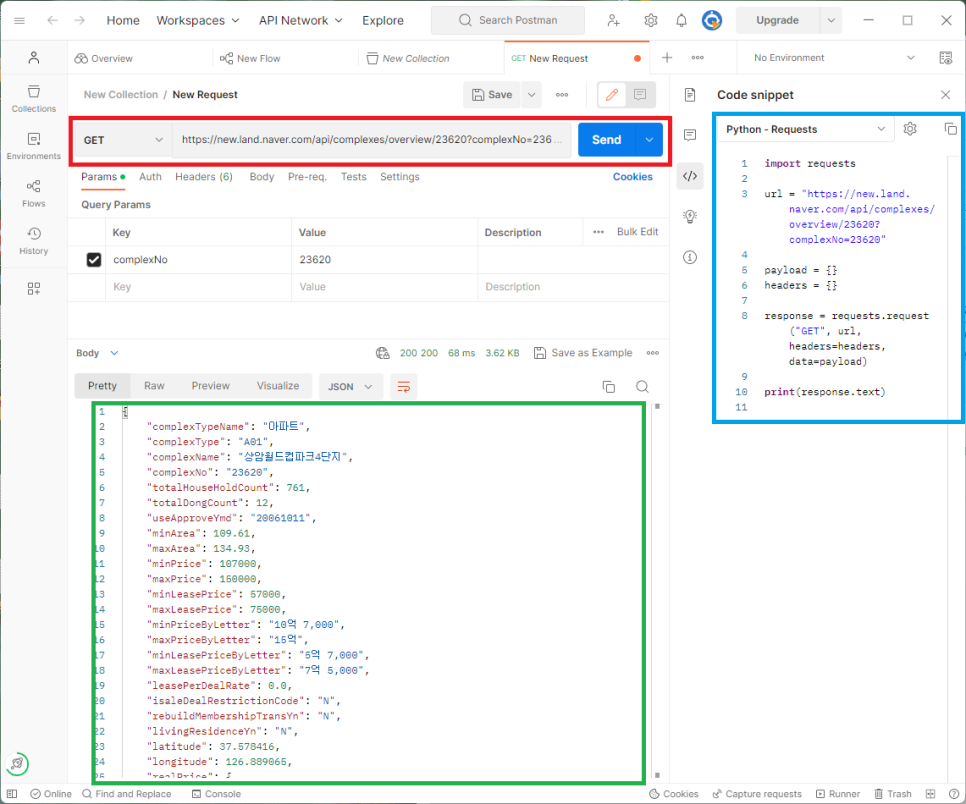Screen dimensions: 966x804
Task: Toggle line wrap in response viewer
Action: pyautogui.click(x=404, y=386)
